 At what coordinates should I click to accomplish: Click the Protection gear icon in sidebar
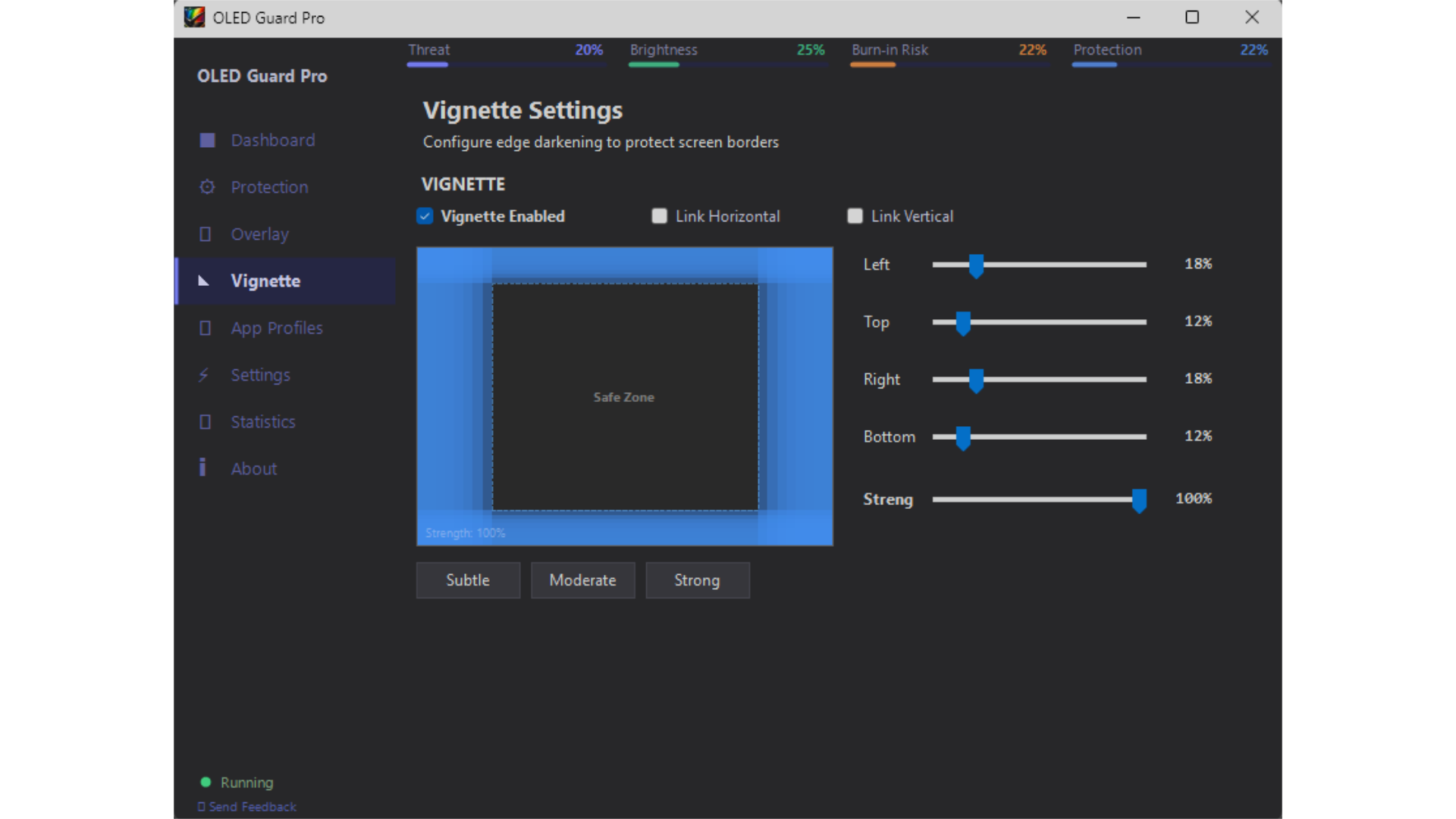[207, 187]
